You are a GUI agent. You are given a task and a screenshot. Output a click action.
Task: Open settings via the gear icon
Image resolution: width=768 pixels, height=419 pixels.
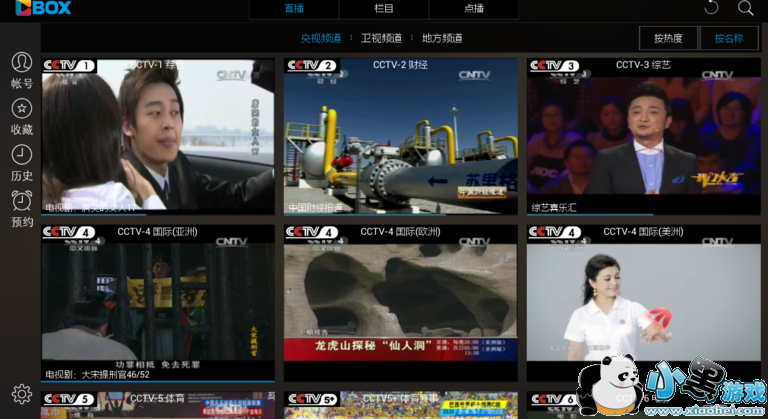(22, 394)
